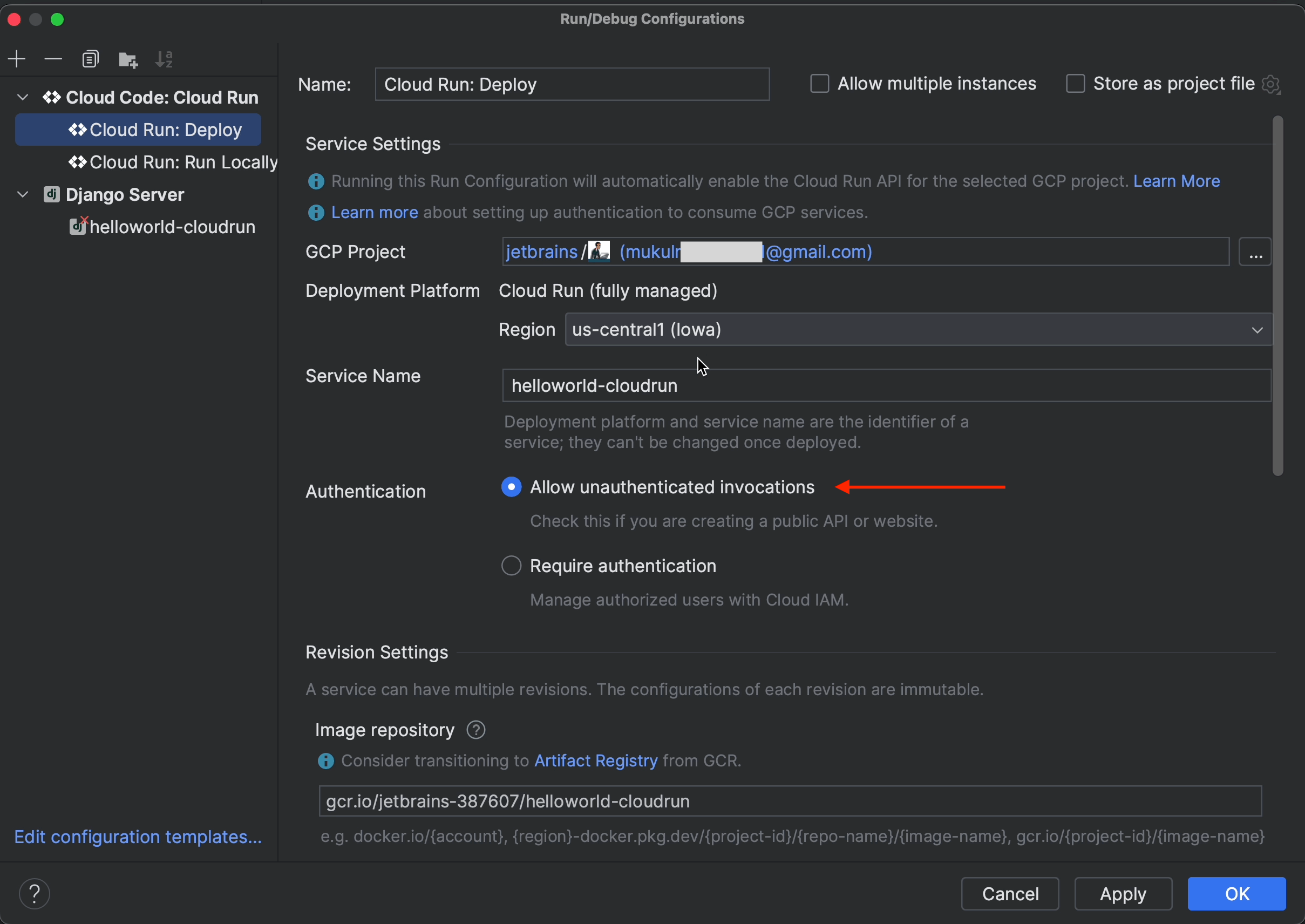The image size is (1305, 924).
Task: Collapse the Django Server project tree
Action: click(x=22, y=193)
